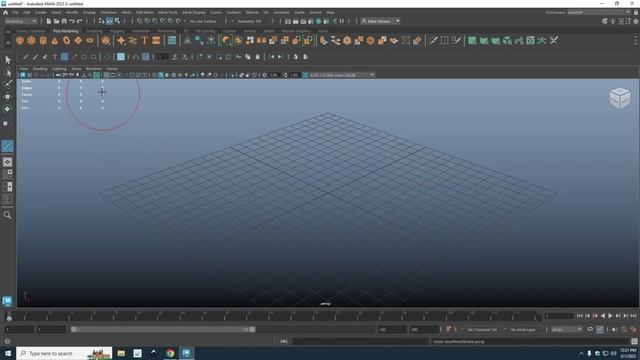Click the view cube in the viewport
The image size is (640, 360).
[620, 98]
